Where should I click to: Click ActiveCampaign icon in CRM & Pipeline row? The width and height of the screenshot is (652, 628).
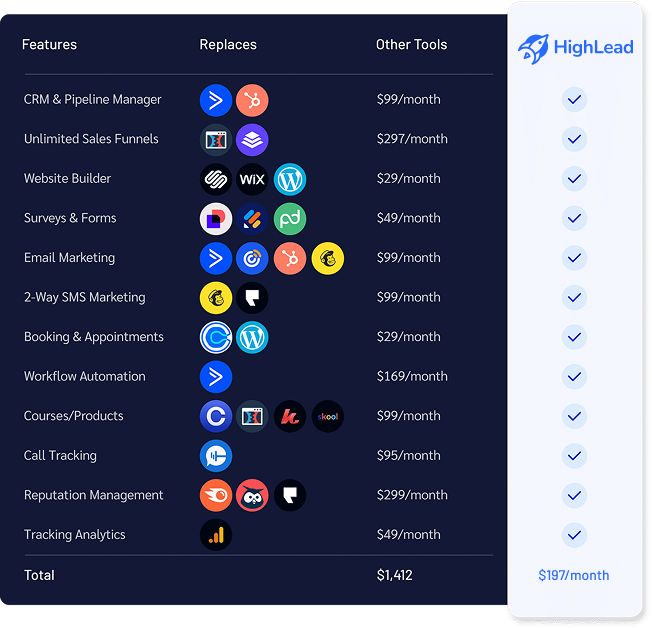tap(216, 100)
